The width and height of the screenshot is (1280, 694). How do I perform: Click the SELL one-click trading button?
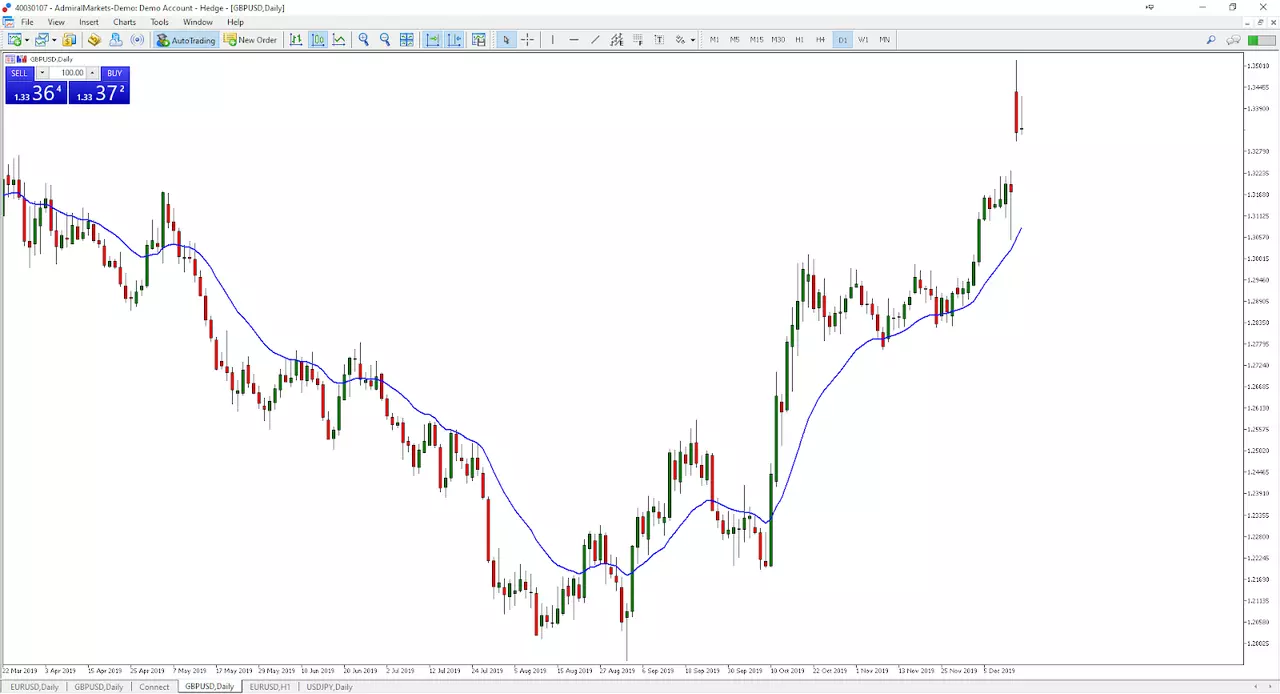(19, 73)
